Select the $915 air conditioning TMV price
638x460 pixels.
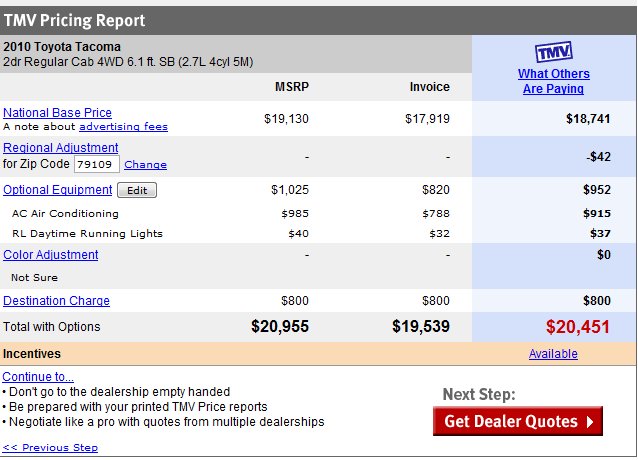(597, 214)
